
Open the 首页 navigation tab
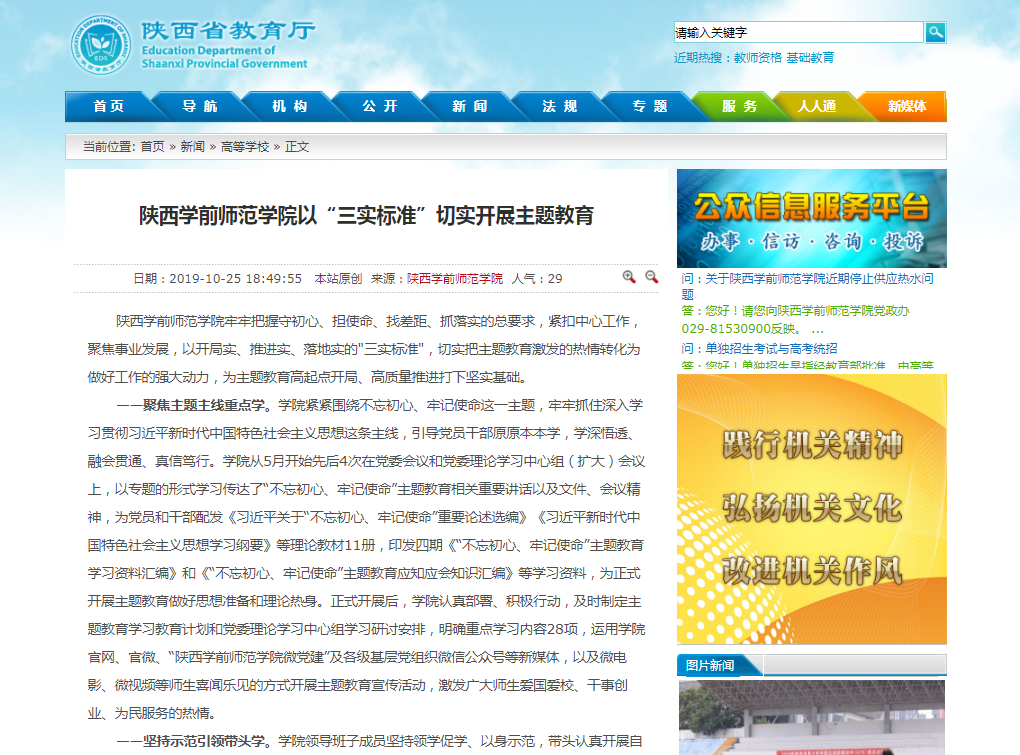108,106
